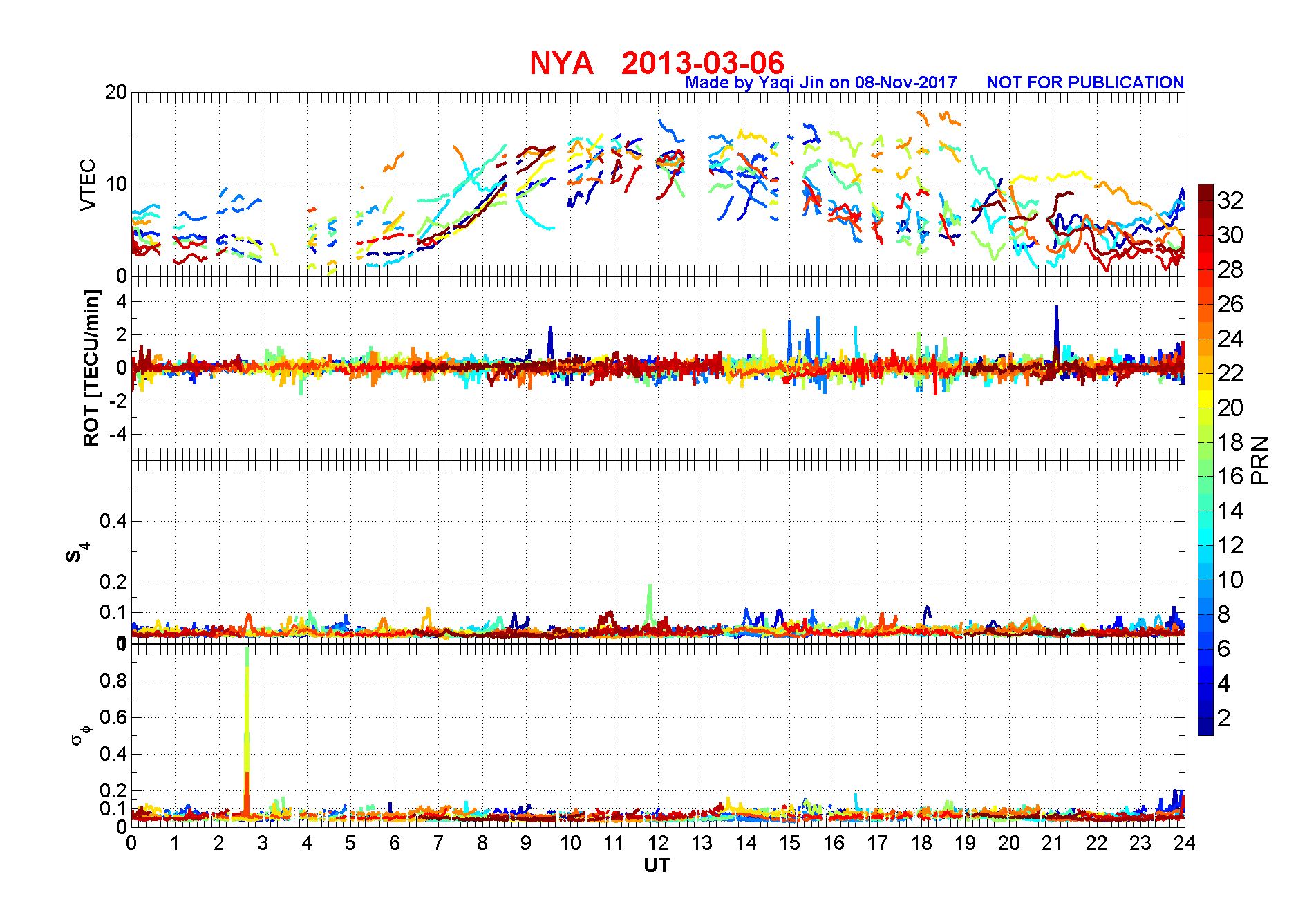
Task: Click the PRN colorbar tick label 12
Action: [x=1230, y=546]
